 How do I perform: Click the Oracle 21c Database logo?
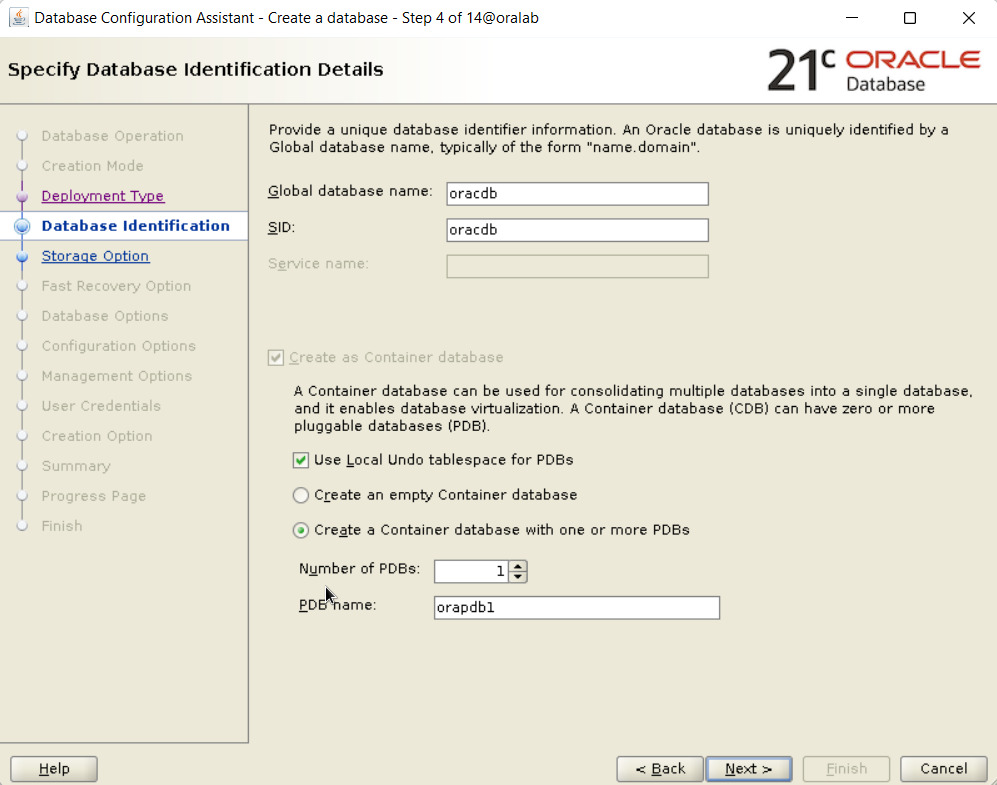(873, 70)
